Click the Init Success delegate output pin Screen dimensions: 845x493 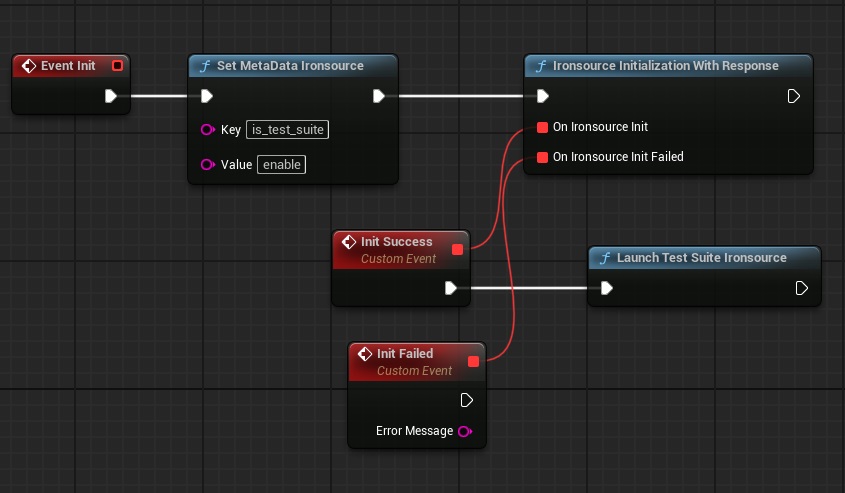tap(458, 249)
